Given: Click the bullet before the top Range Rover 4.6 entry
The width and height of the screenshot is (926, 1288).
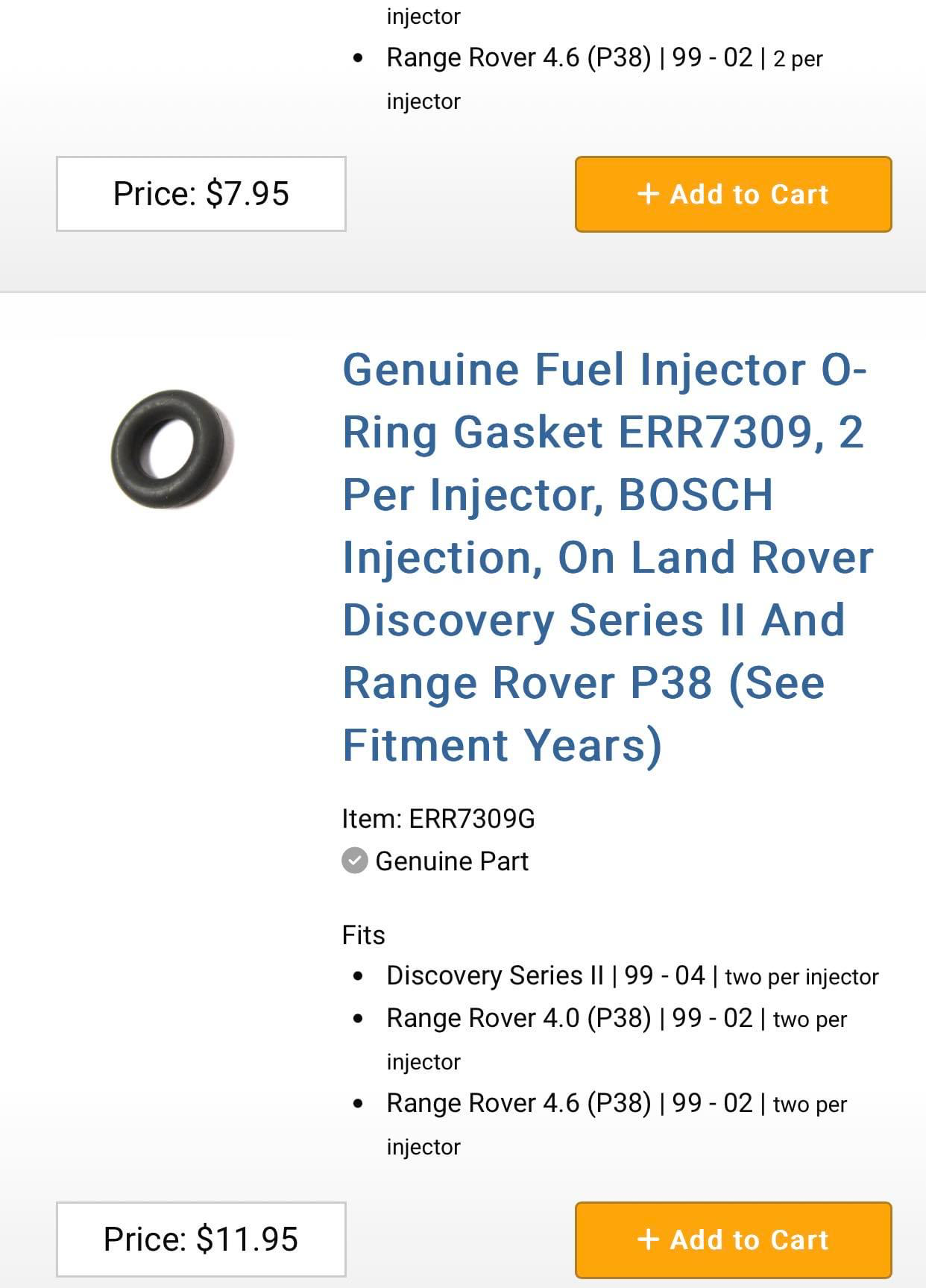Looking at the screenshot, I should (x=359, y=58).
